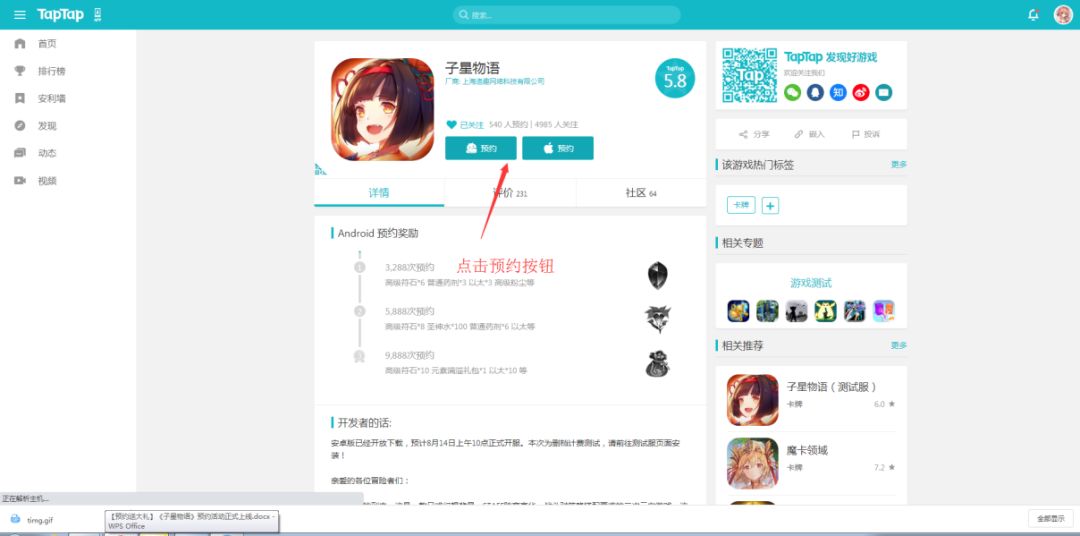
Task: Click the QQ social icon
Action: 816,92
